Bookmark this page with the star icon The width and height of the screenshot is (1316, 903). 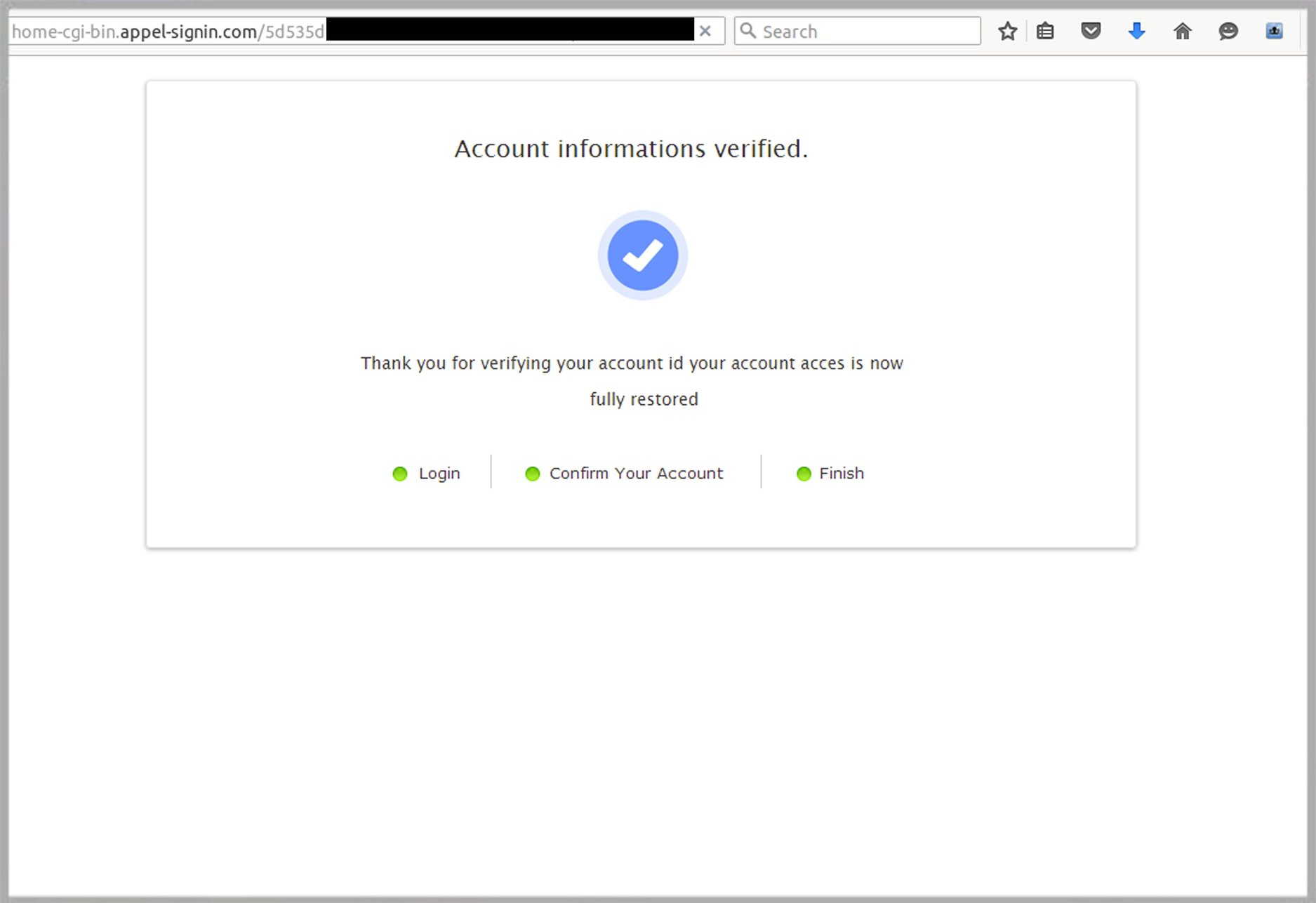1008,31
